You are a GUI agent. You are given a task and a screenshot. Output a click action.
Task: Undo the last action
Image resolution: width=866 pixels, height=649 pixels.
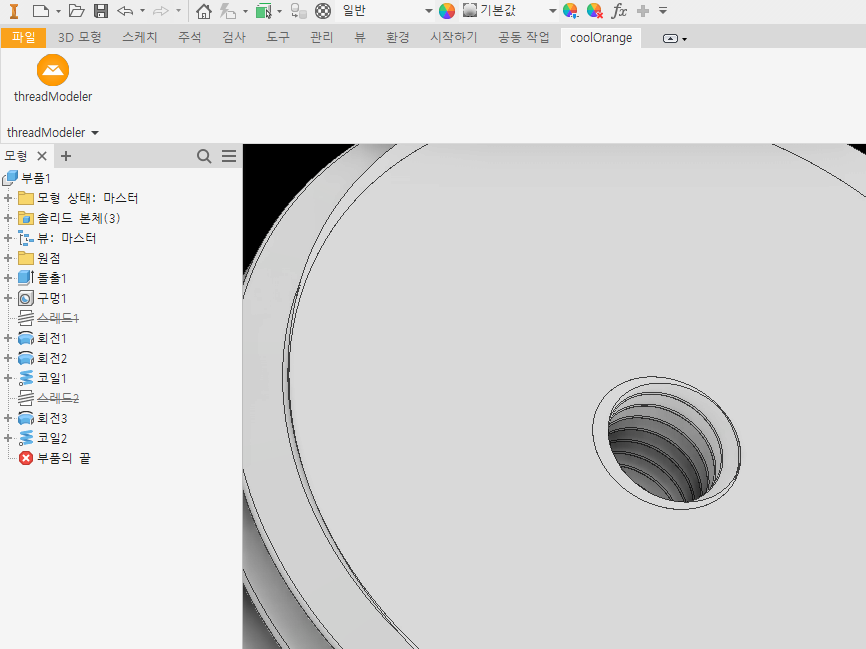125,10
